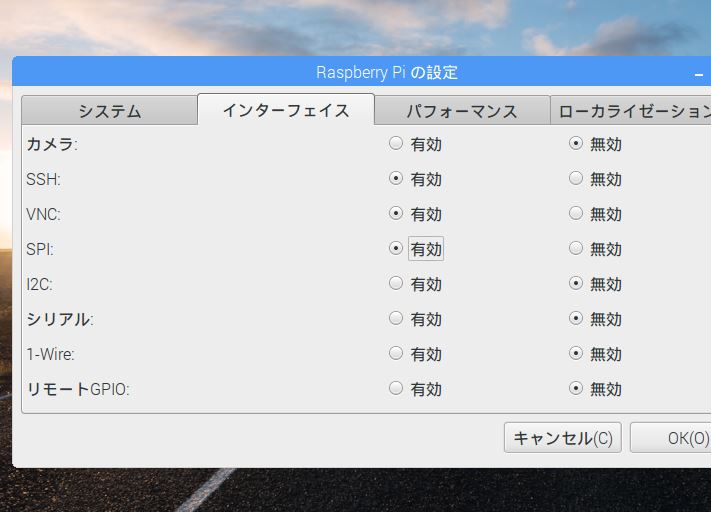Select 無効 for I2C
711x512 pixels.
pyautogui.click(x=576, y=284)
